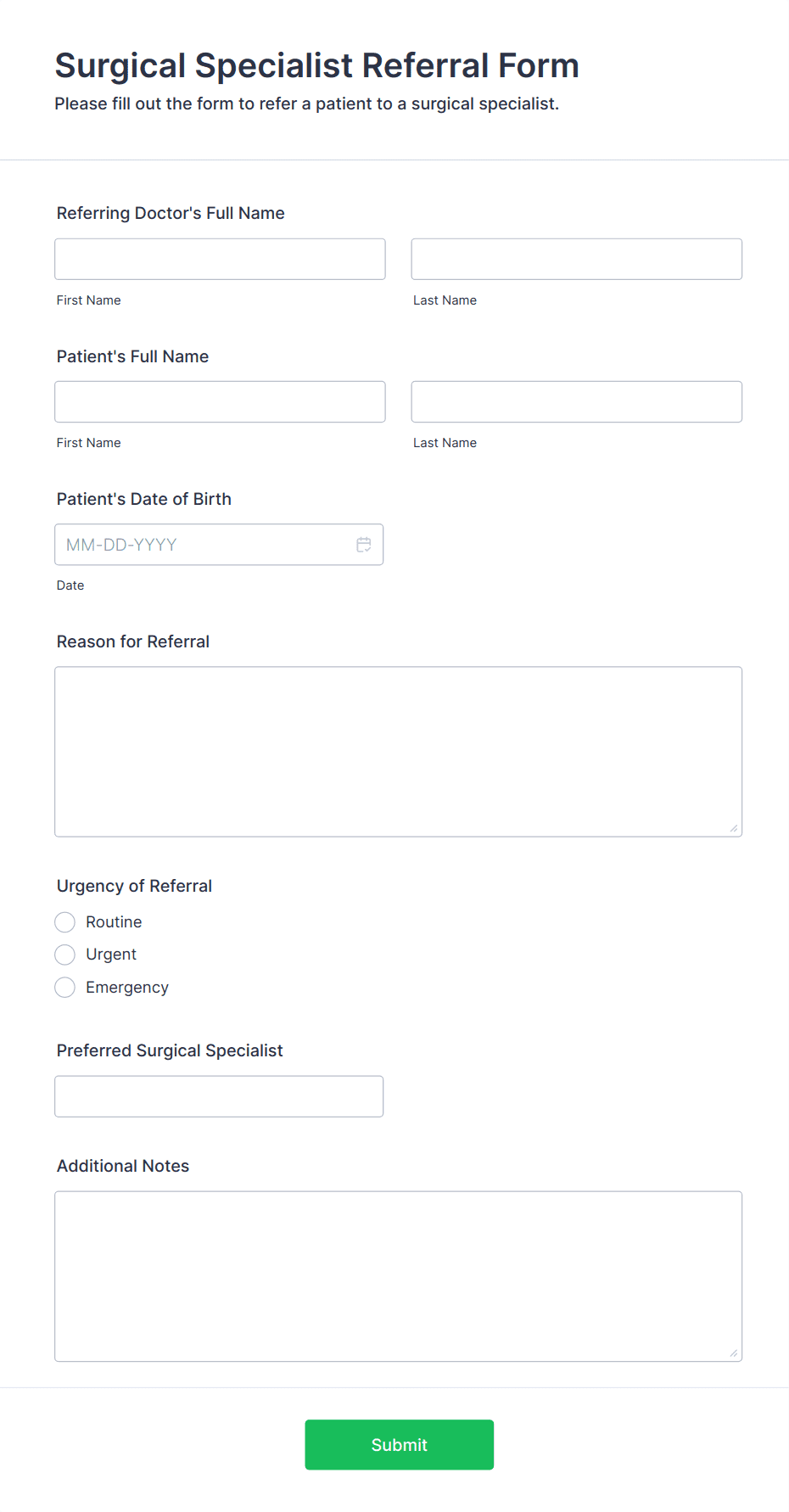Click the "Preferred Surgical Specialist" label text
The height and width of the screenshot is (1512, 789).
coord(170,1050)
